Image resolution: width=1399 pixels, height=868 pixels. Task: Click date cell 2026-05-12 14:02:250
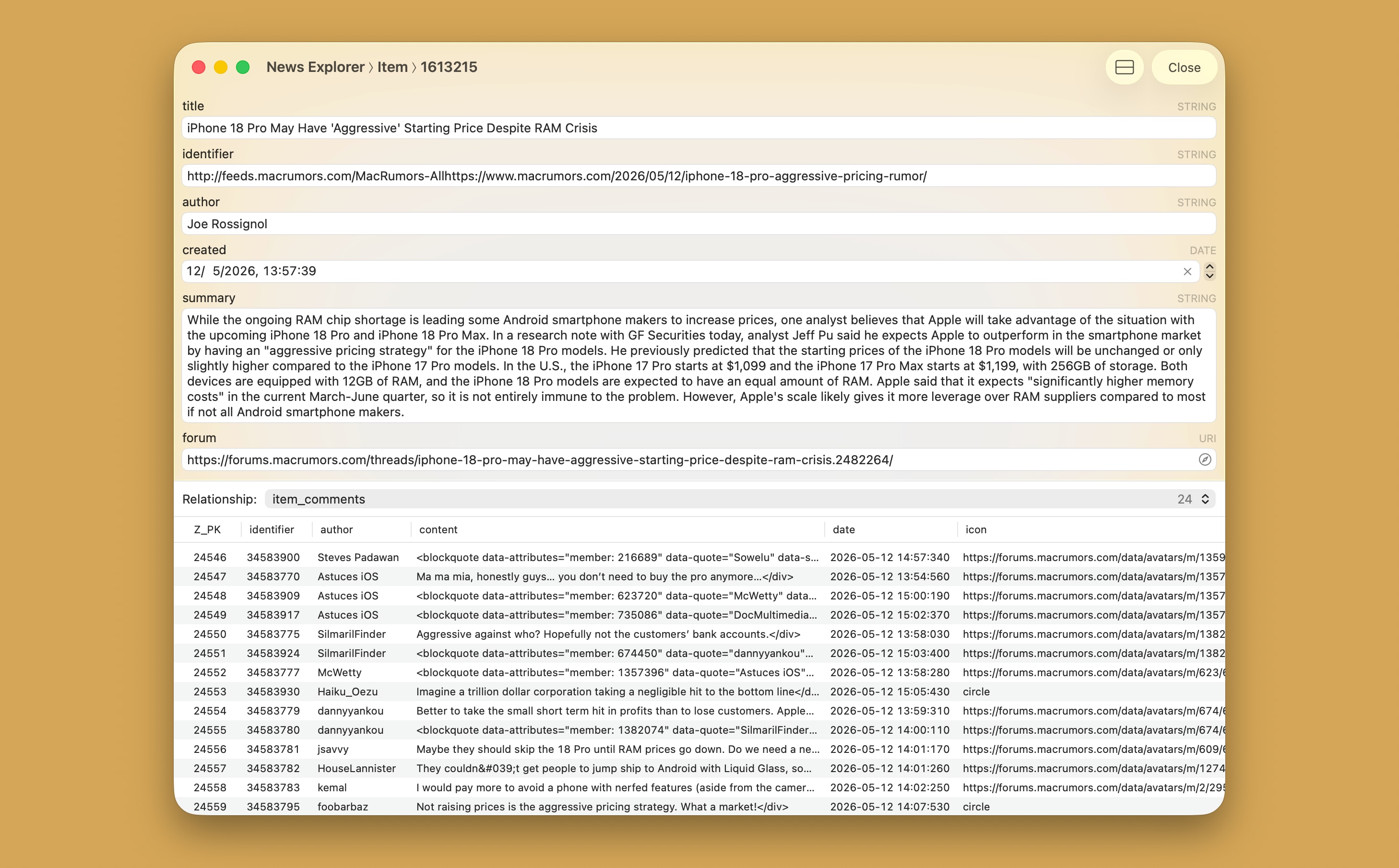pyautogui.click(x=889, y=787)
